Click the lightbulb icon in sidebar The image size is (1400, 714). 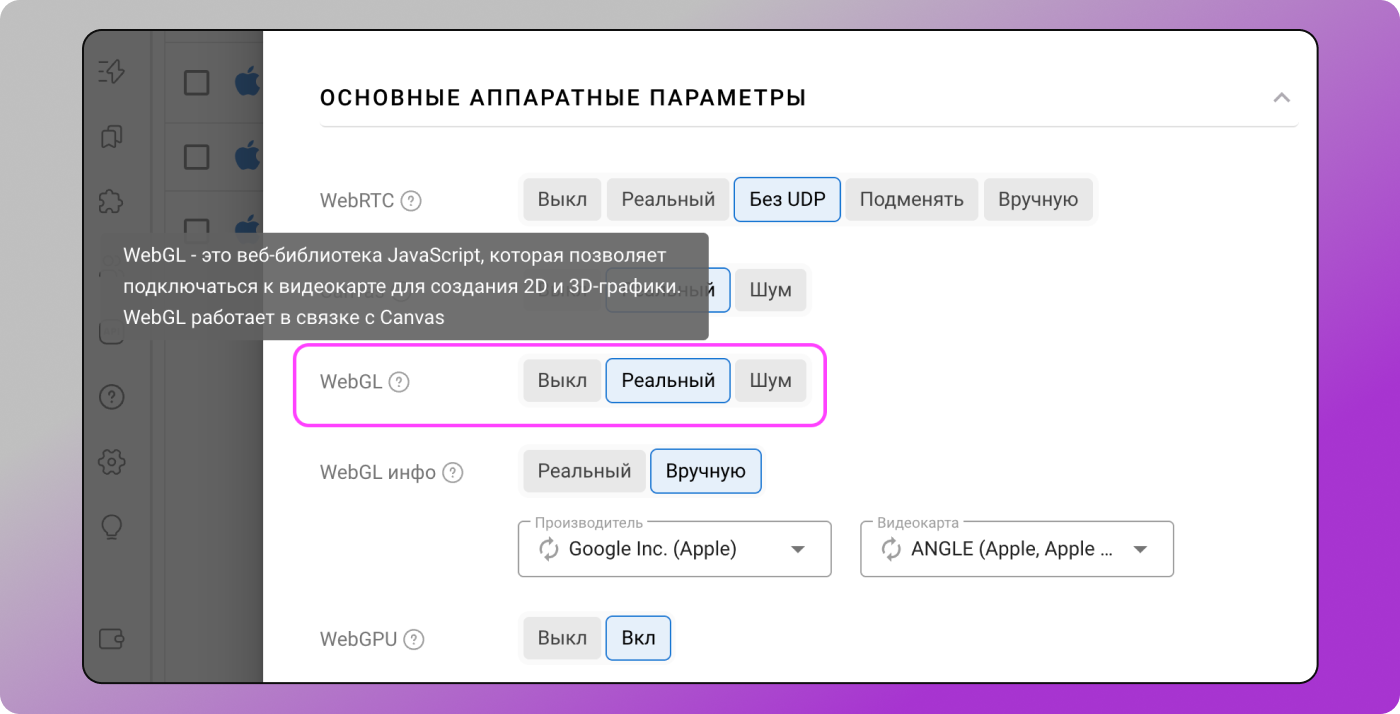[112, 527]
